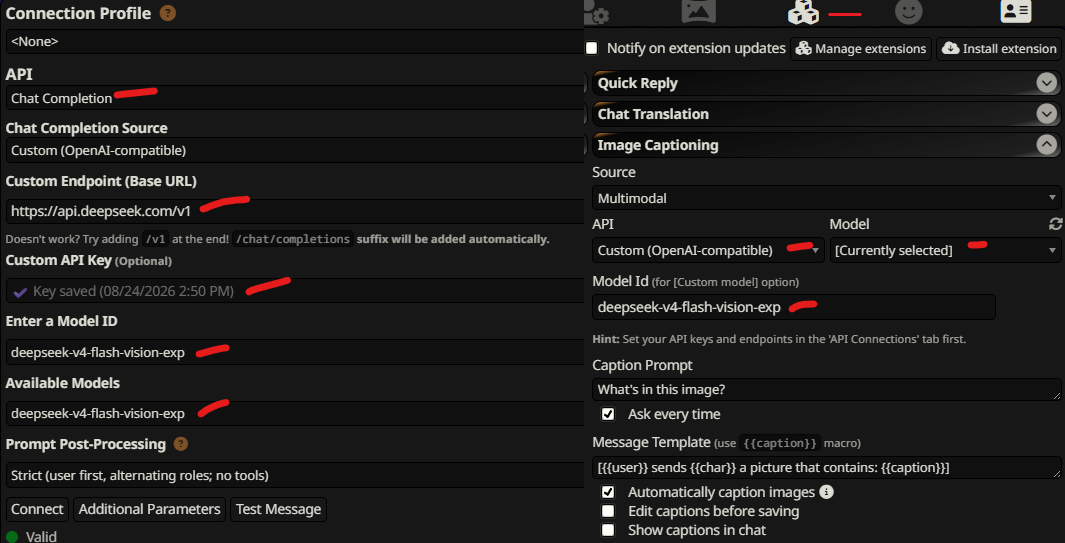Click Install extension button
Viewport: 1065px width, 543px height.
coord(999,48)
